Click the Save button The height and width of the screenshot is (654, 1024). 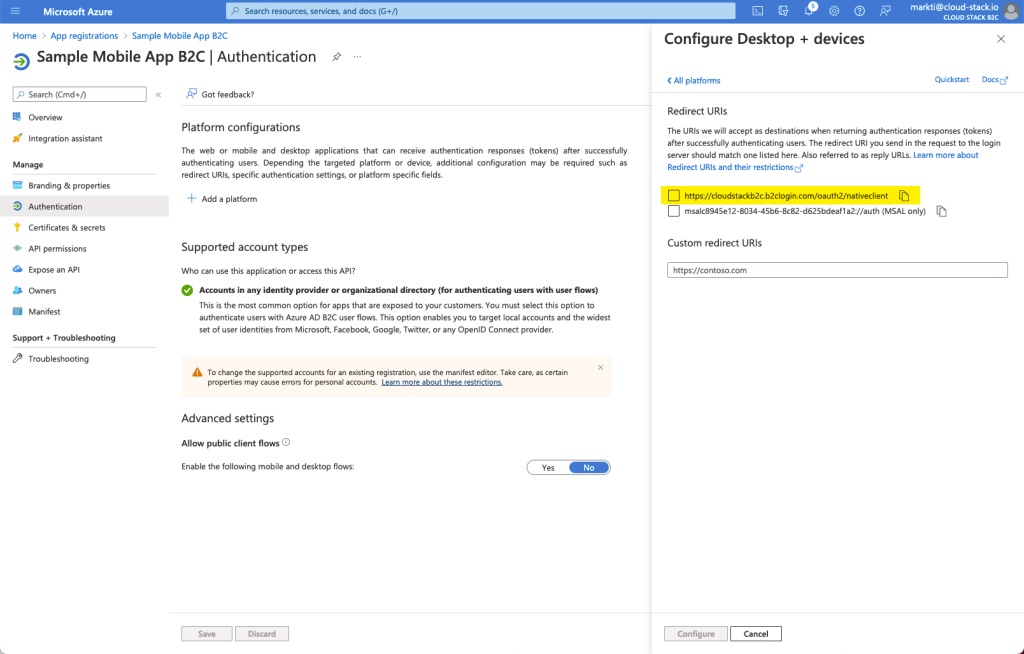[206, 634]
